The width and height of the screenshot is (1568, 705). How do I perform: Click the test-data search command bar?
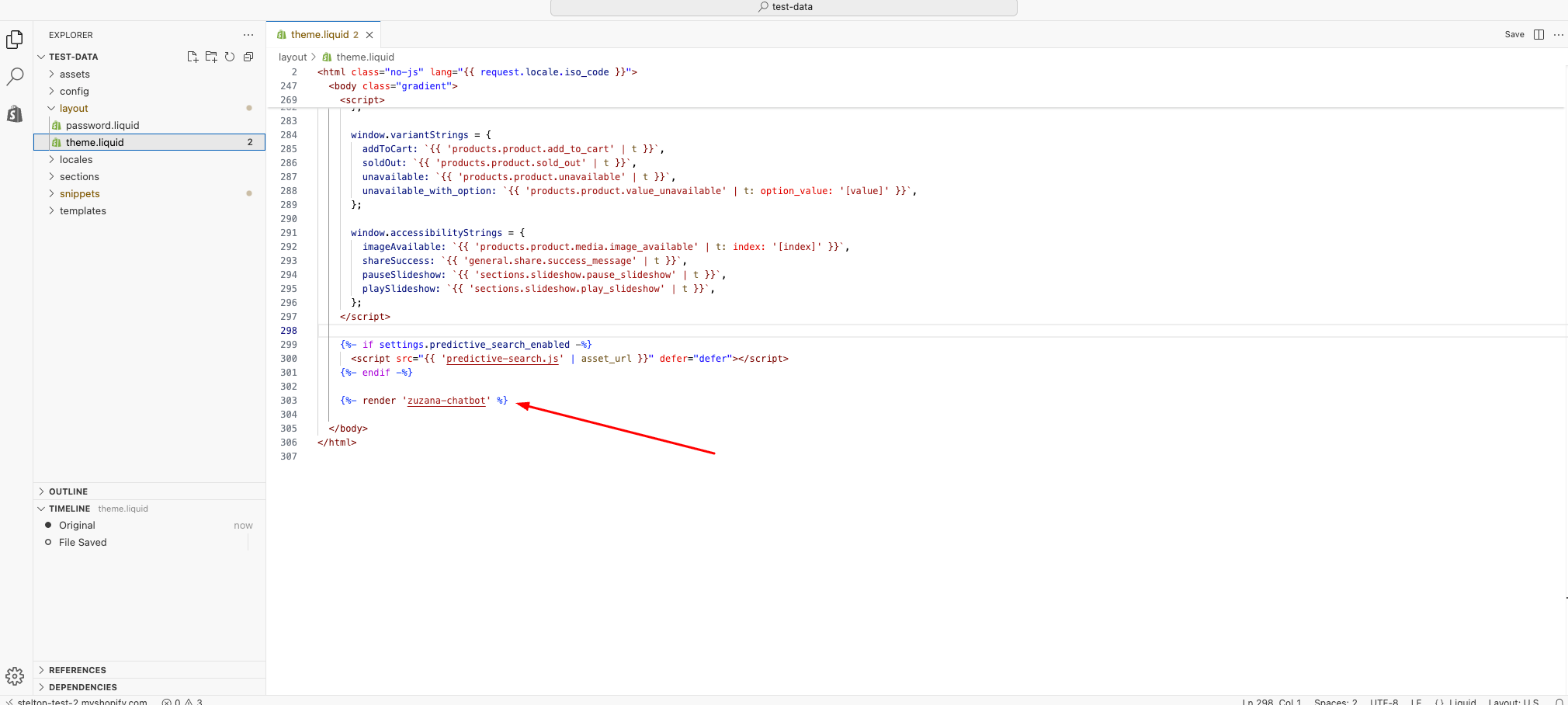click(x=784, y=7)
